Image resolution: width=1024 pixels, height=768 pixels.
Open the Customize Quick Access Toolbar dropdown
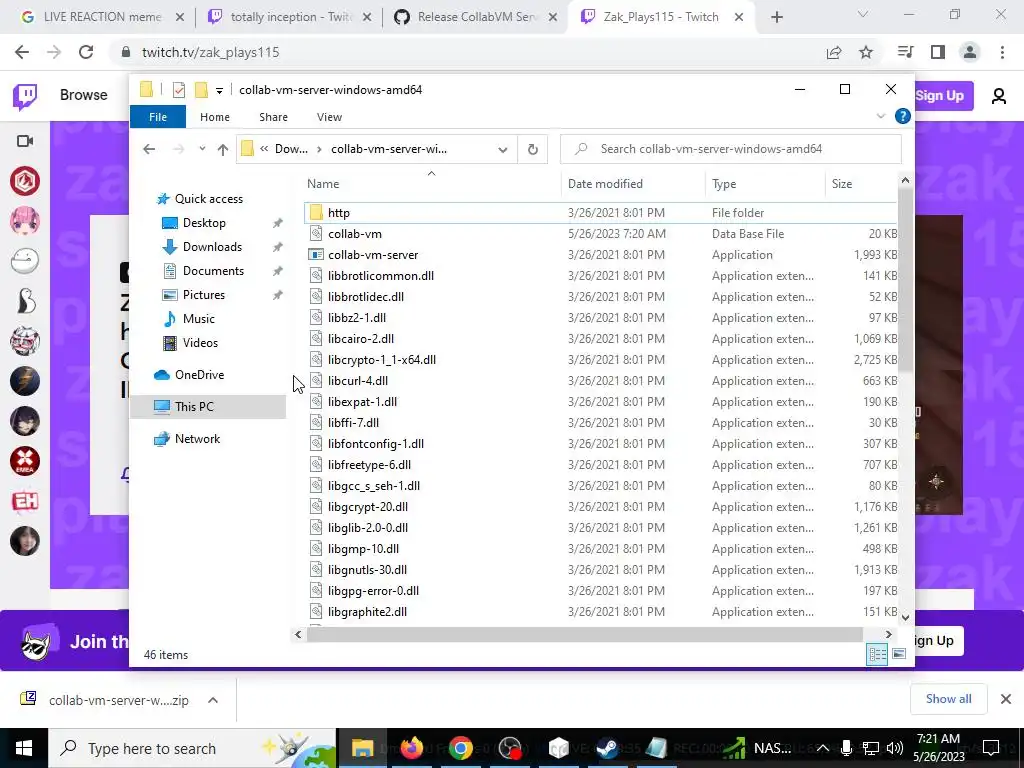point(219,90)
